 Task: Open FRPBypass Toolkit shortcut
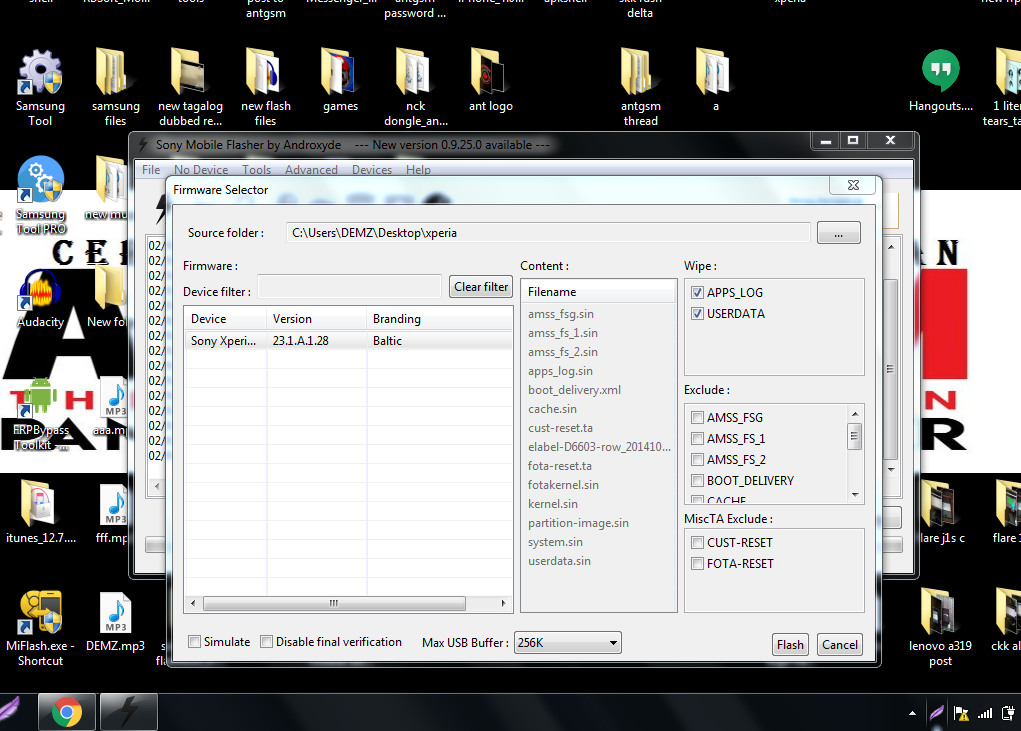point(40,414)
